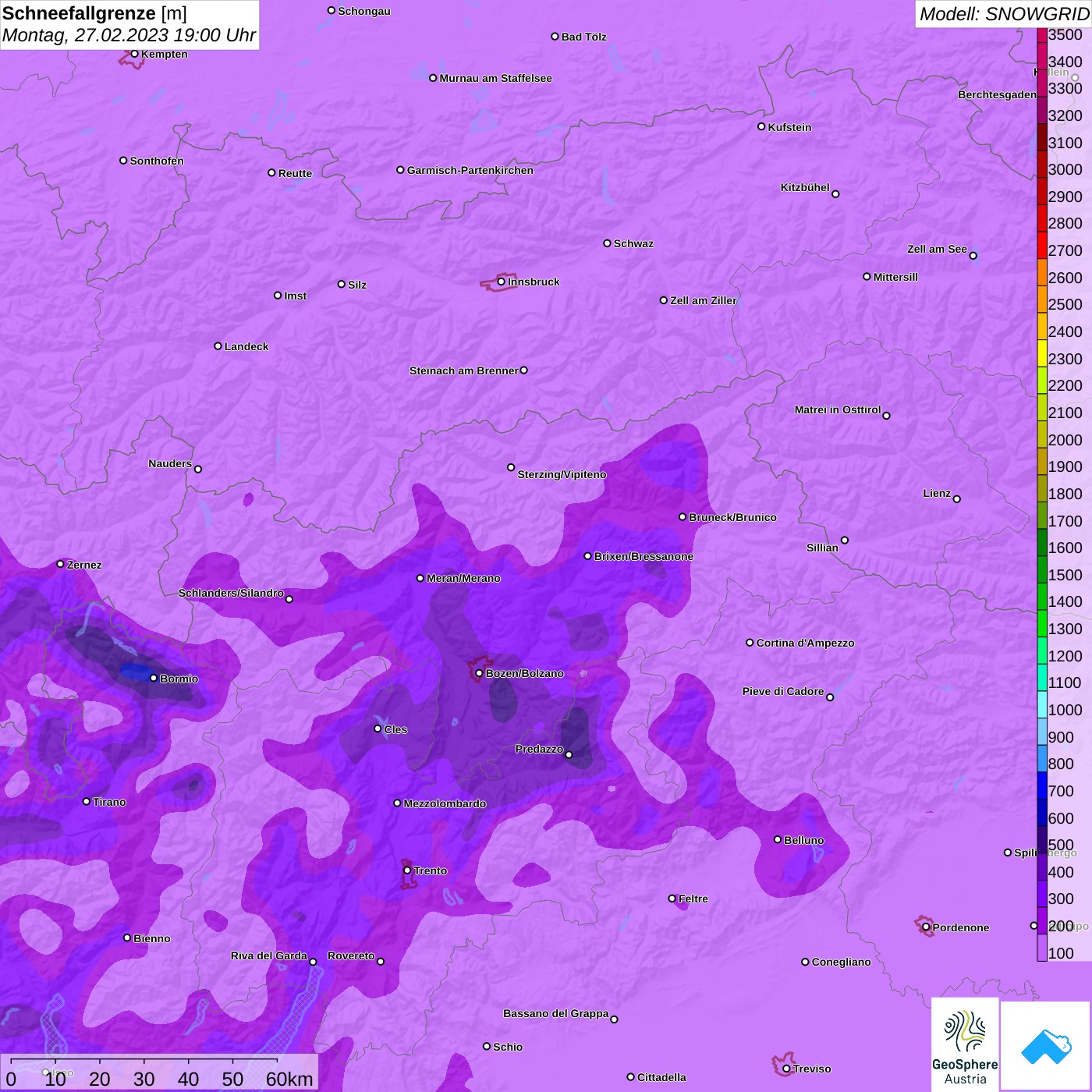Click the "Matrei in Osttirol" label
1092x1092 pixels.
(x=838, y=409)
